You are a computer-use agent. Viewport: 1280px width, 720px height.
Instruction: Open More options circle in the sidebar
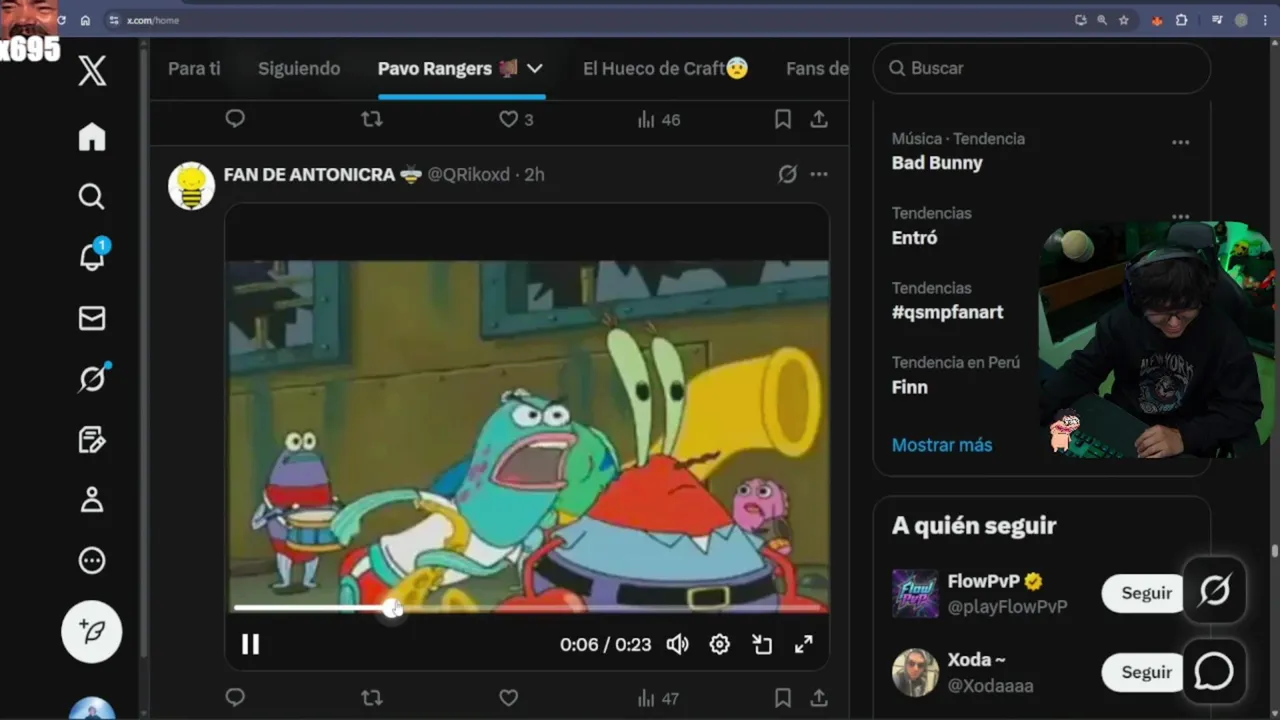point(92,561)
